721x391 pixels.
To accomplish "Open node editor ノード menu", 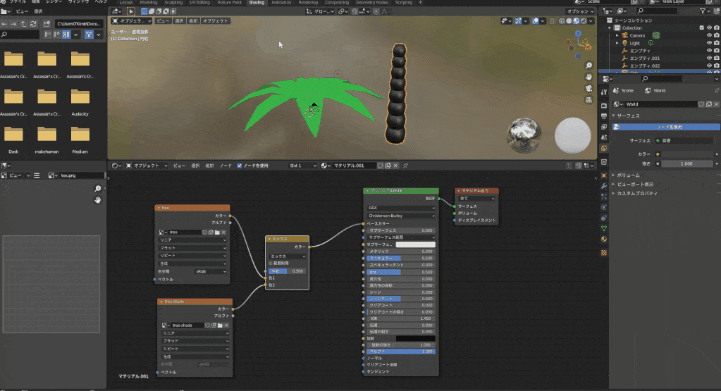I will coord(225,166).
